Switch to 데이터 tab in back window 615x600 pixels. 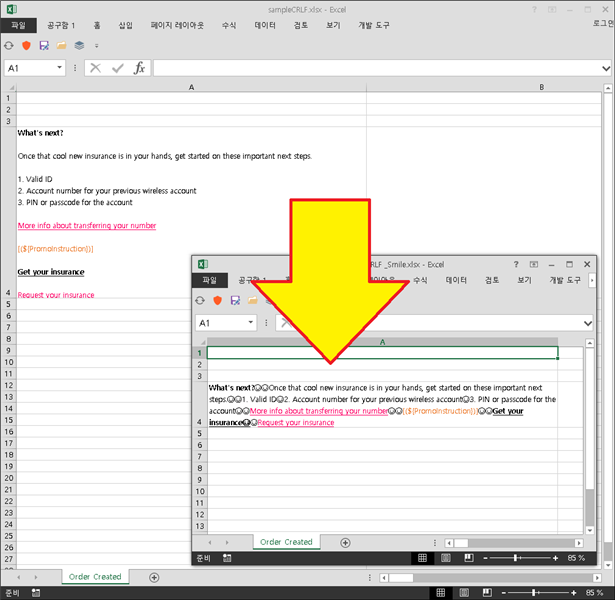[x=265, y=25]
